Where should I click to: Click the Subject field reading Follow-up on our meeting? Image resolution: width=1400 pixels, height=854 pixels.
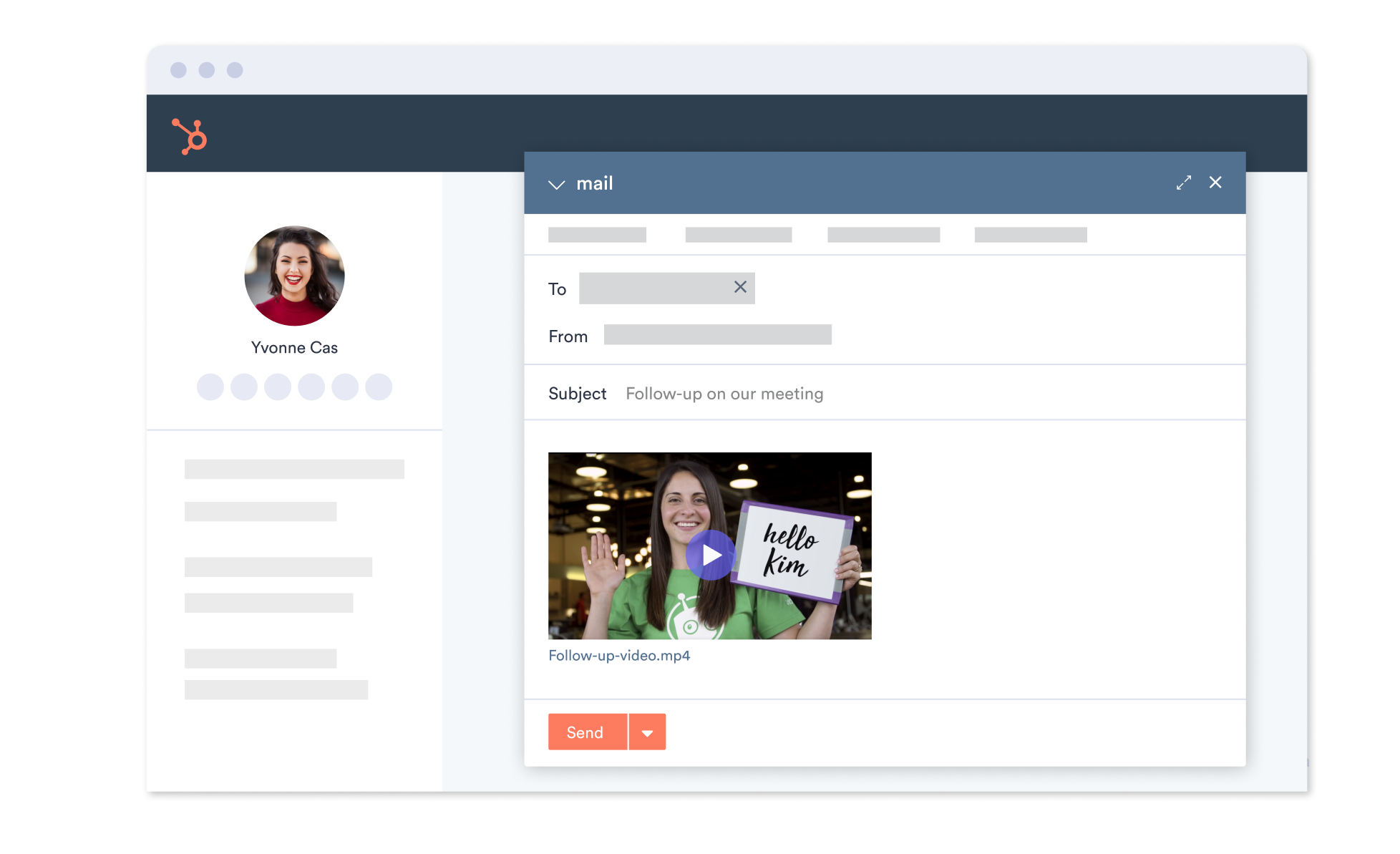click(724, 393)
